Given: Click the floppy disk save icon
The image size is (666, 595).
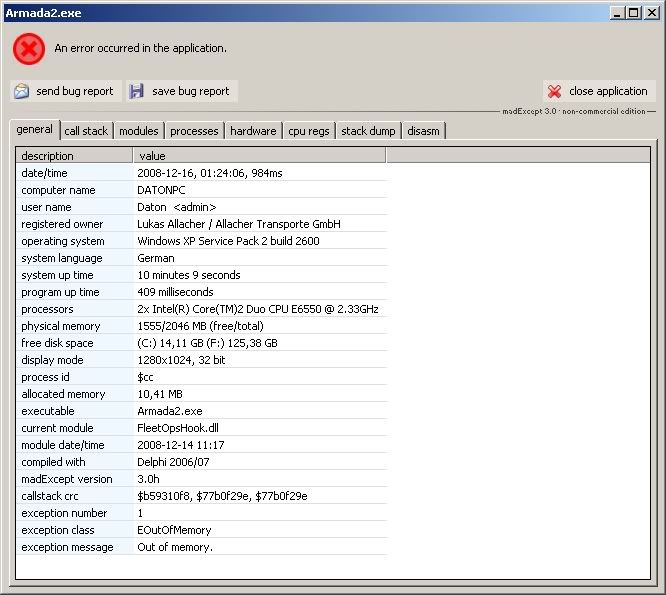Looking at the screenshot, I should click(x=136, y=91).
